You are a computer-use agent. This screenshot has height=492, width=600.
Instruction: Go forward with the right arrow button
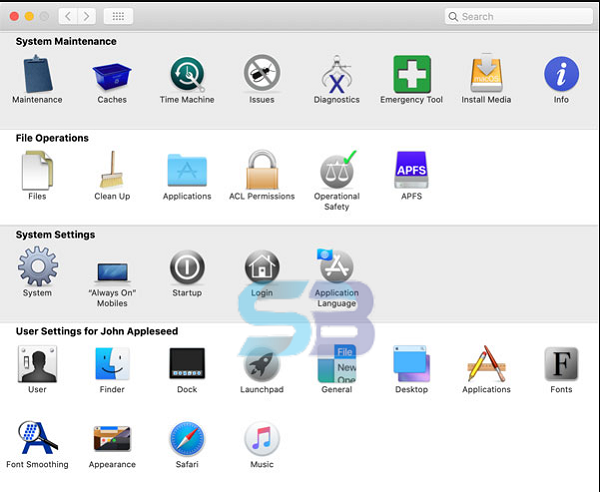coord(86,16)
